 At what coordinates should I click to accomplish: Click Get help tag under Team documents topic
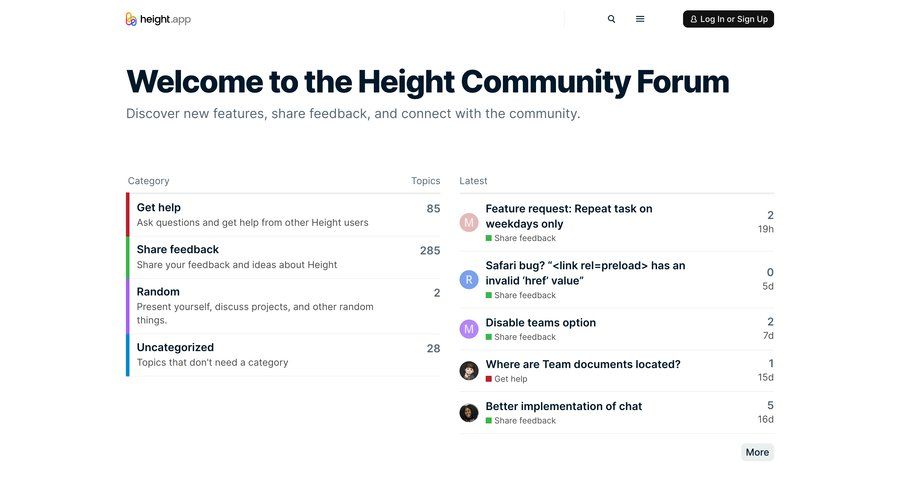pyautogui.click(x=506, y=379)
